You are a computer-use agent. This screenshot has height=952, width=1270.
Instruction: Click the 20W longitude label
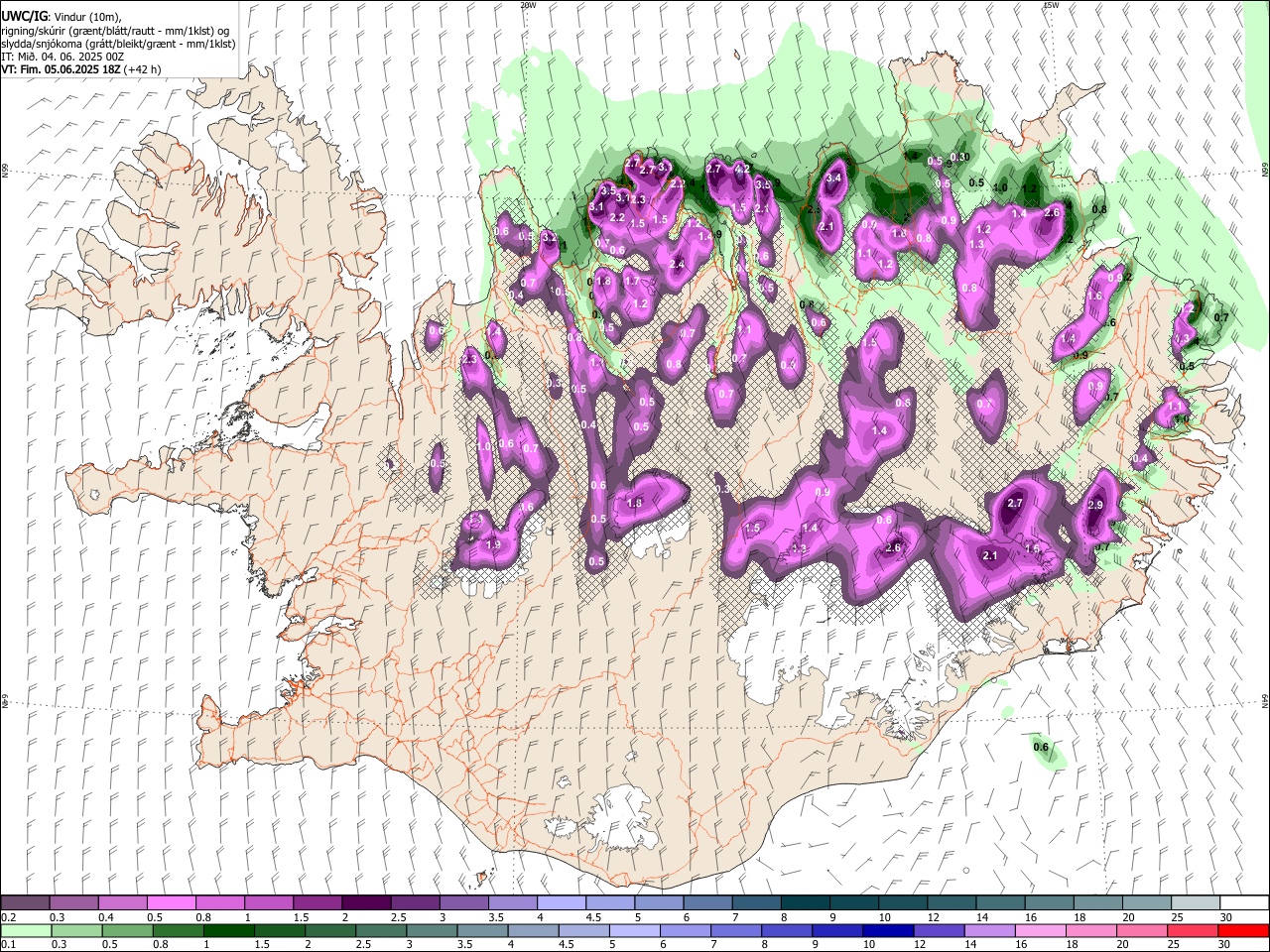[x=528, y=5]
